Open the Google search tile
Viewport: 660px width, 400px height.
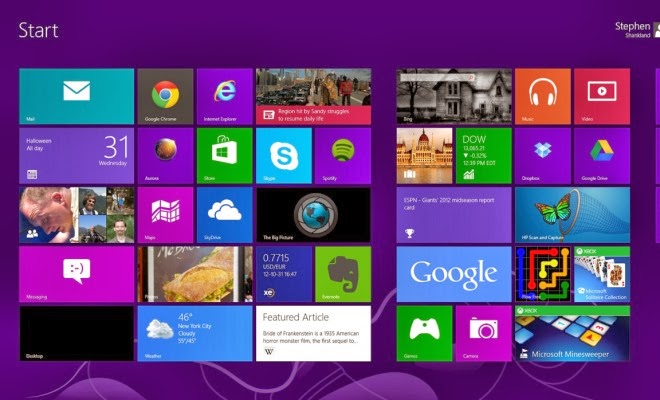[454, 274]
